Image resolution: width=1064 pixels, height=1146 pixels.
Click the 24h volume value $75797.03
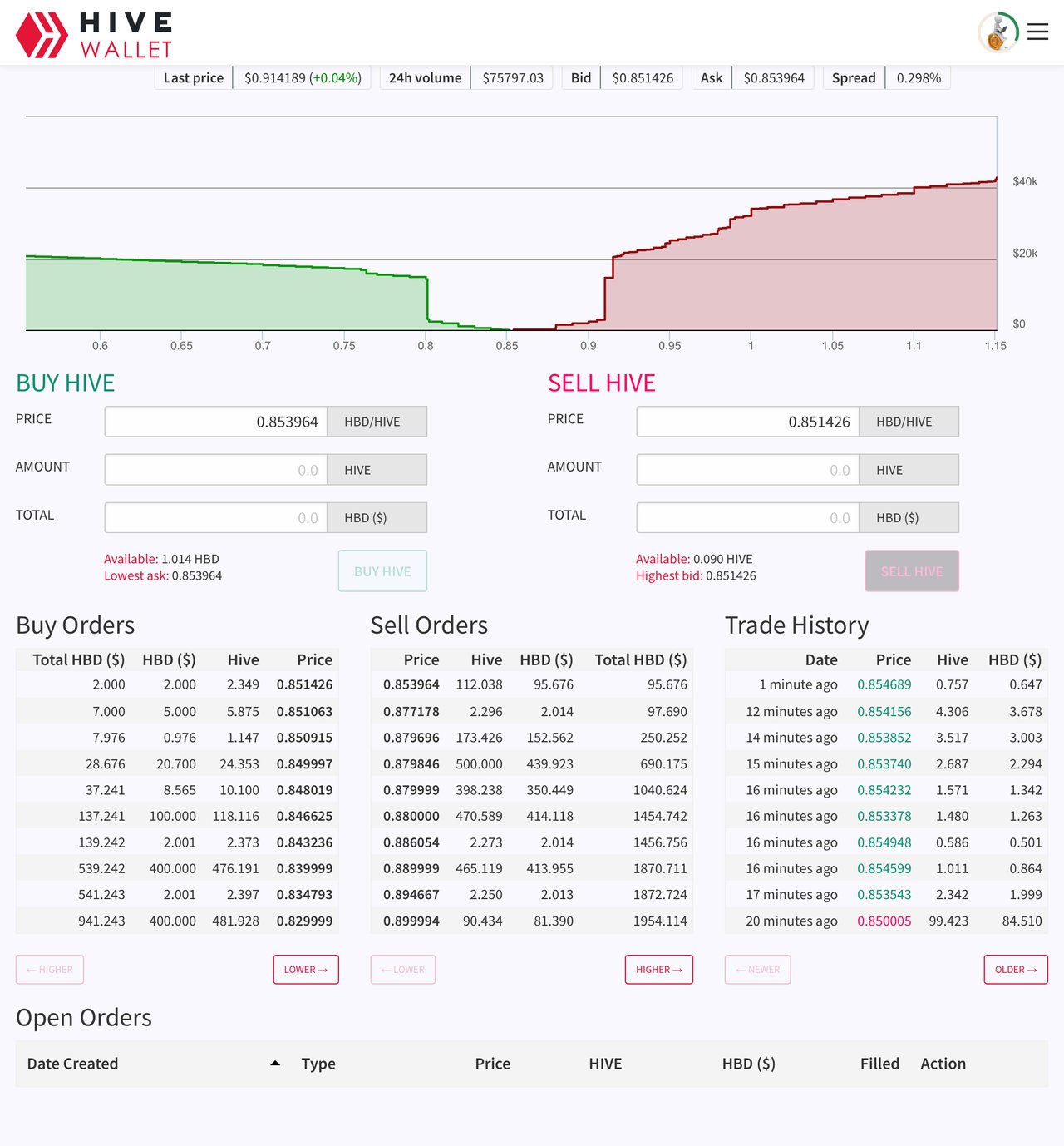(x=513, y=77)
